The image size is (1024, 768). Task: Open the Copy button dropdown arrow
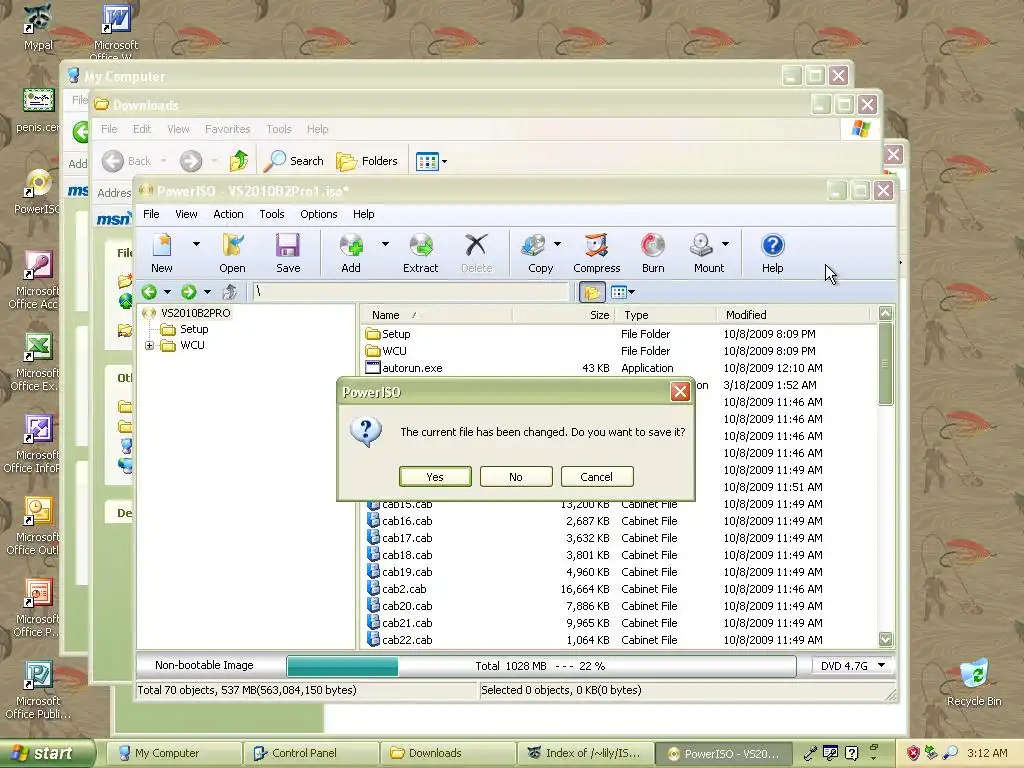[557, 244]
